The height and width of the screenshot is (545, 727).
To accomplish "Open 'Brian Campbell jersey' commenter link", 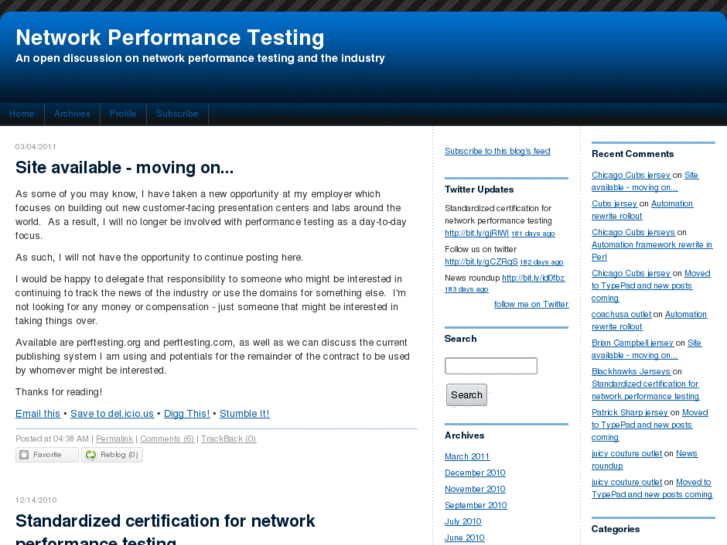I will [632, 343].
